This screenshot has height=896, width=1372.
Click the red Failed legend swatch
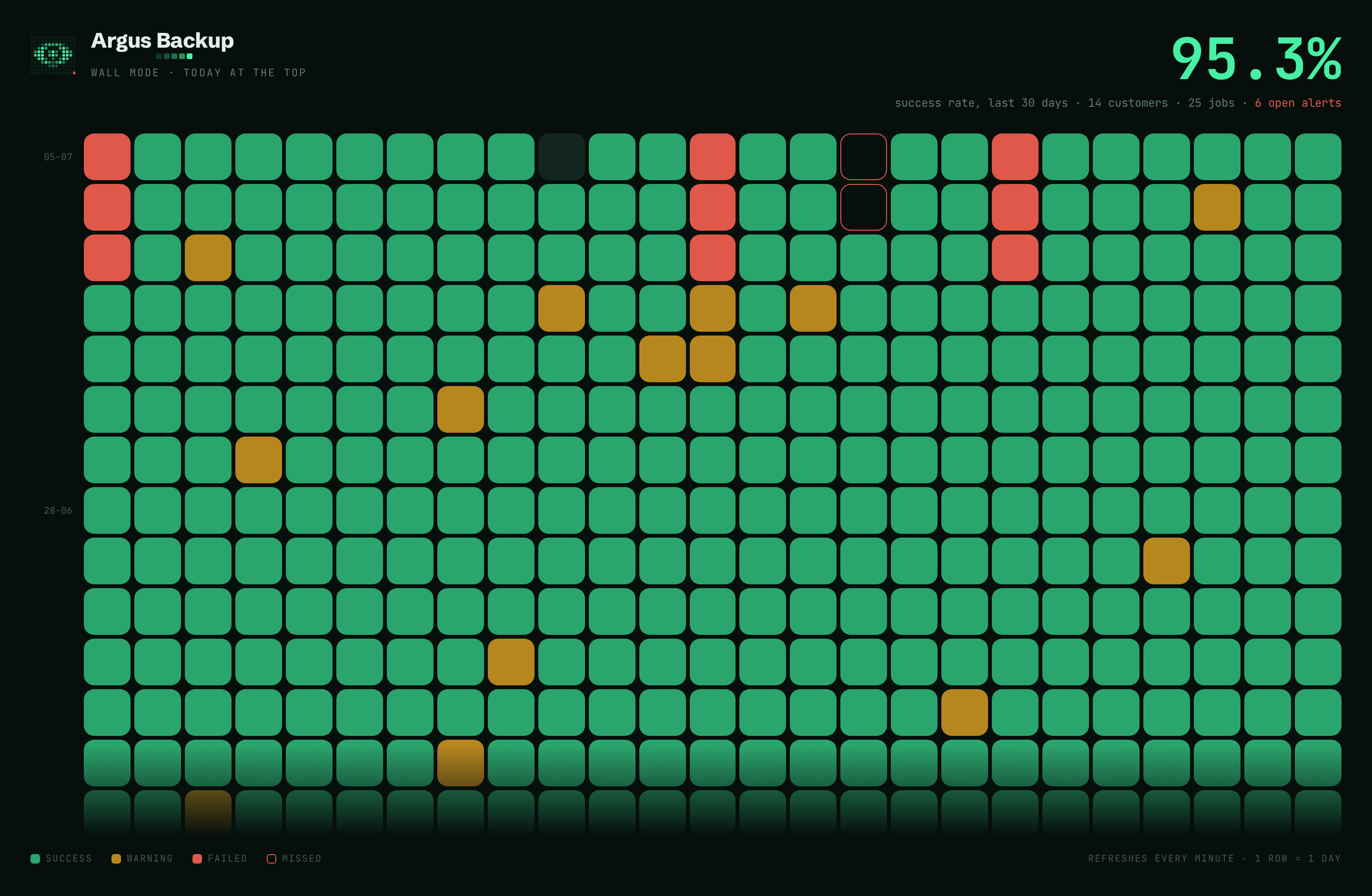(x=197, y=858)
